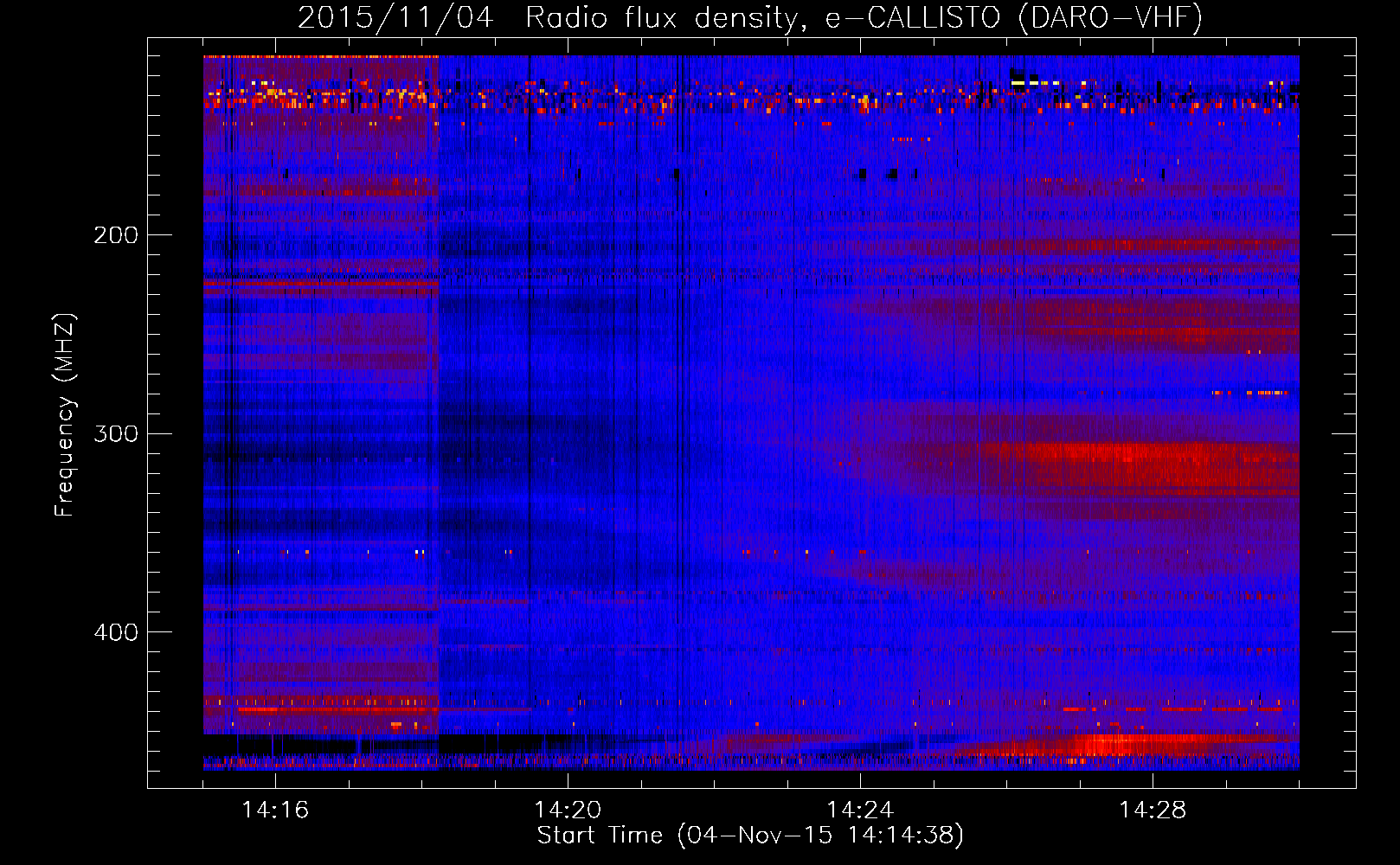Image resolution: width=1400 pixels, height=865 pixels.
Task: Click the plot title "Radio flux density, e-CALLISTO (DARO-VHF)"
Action: 864,17
